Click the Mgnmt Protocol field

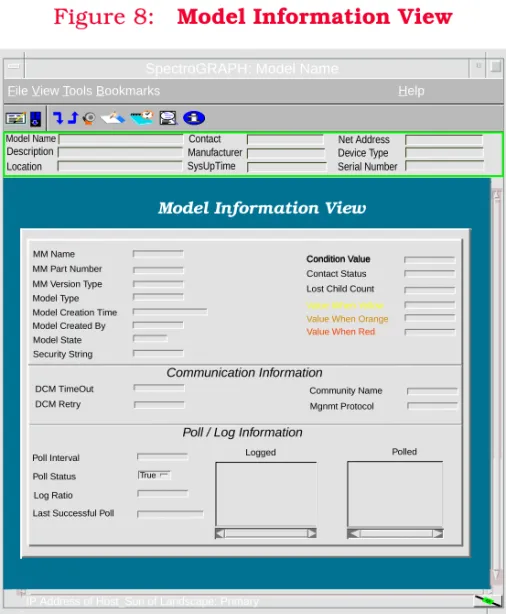tap(432, 406)
